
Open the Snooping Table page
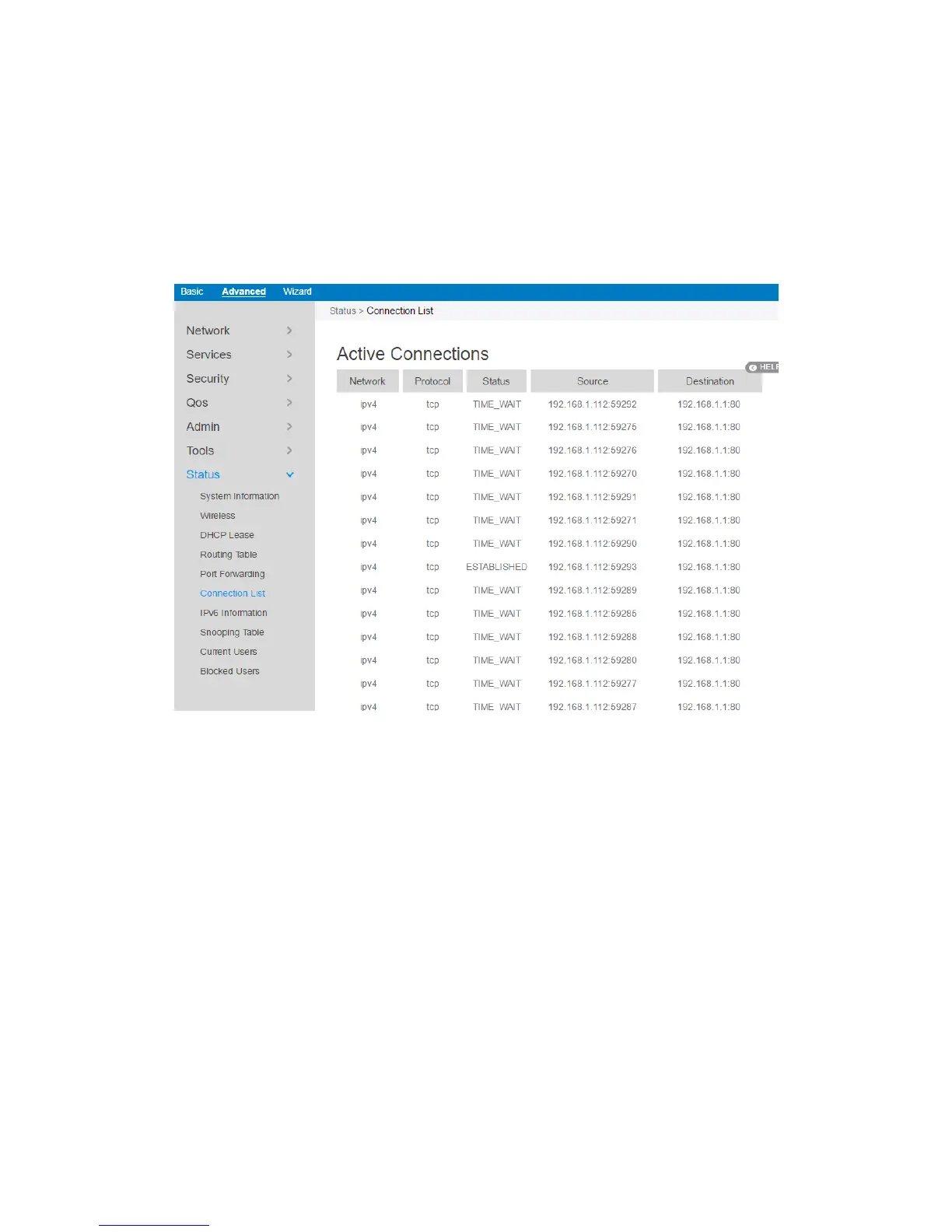[232, 632]
